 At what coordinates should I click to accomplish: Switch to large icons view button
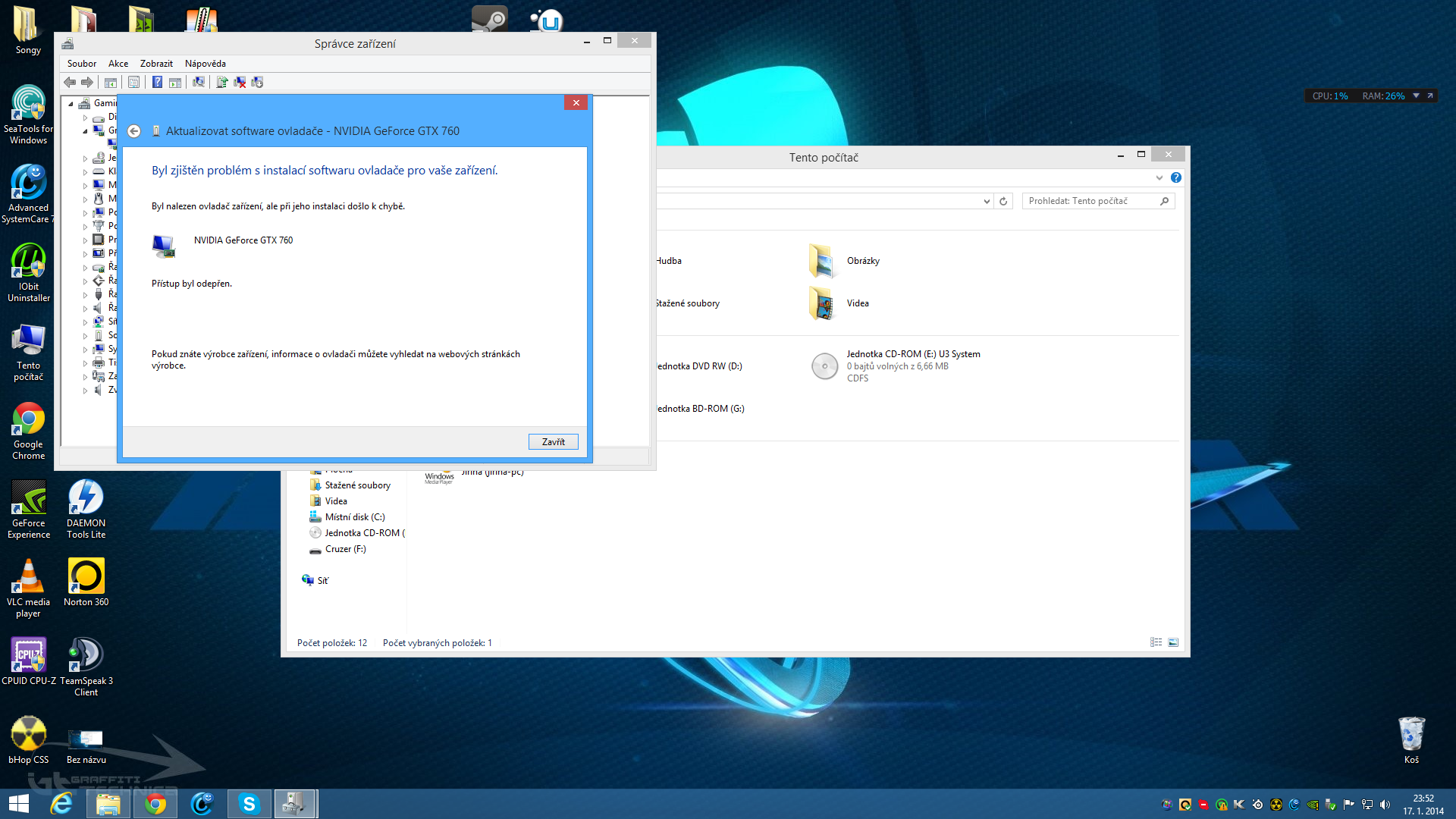[x=1173, y=642]
